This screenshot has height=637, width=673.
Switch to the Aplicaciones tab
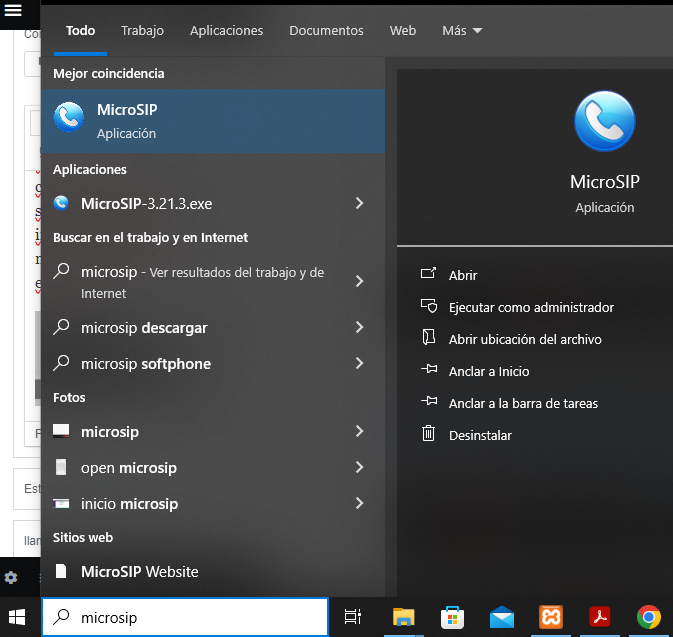click(x=226, y=31)
